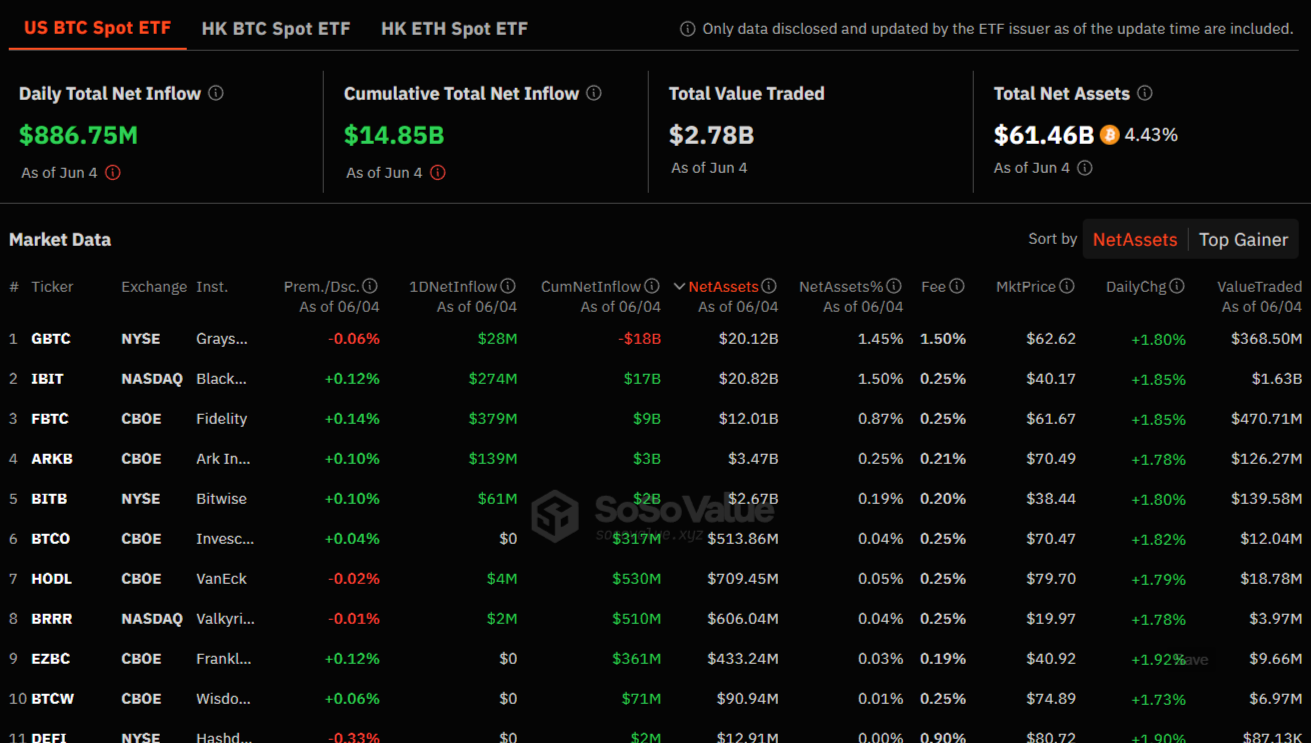Click FBTC's $379M 1D net inflow cell
The height and width of the screenshot is (743, 1311).
pos(493,419)
